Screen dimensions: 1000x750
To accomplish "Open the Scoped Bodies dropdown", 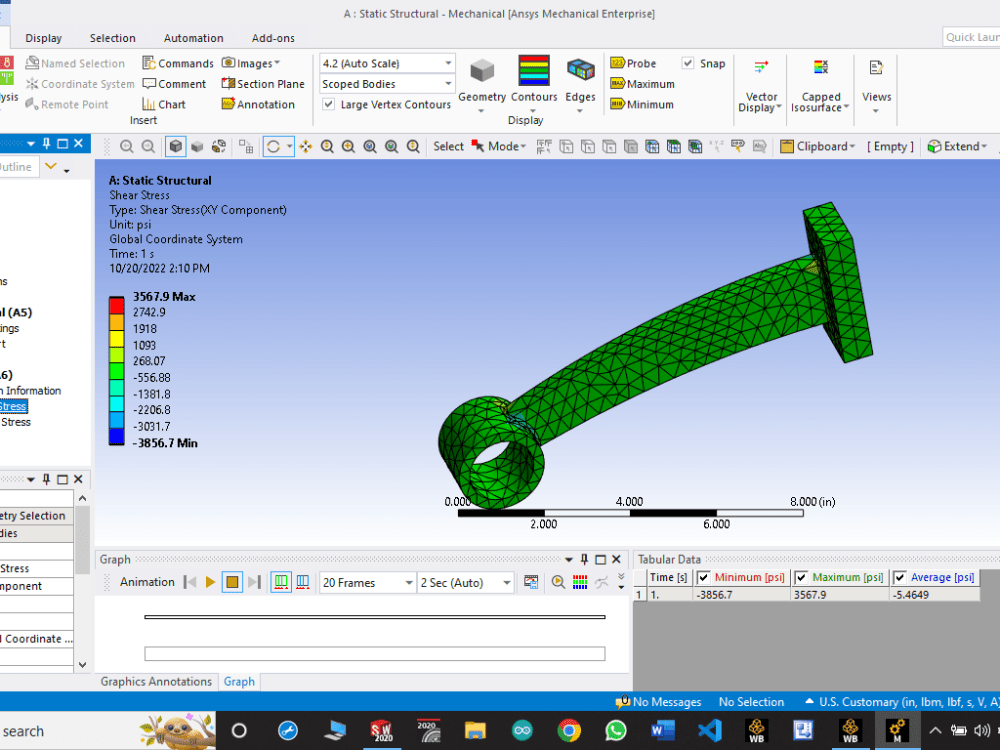I will point(448,83).
